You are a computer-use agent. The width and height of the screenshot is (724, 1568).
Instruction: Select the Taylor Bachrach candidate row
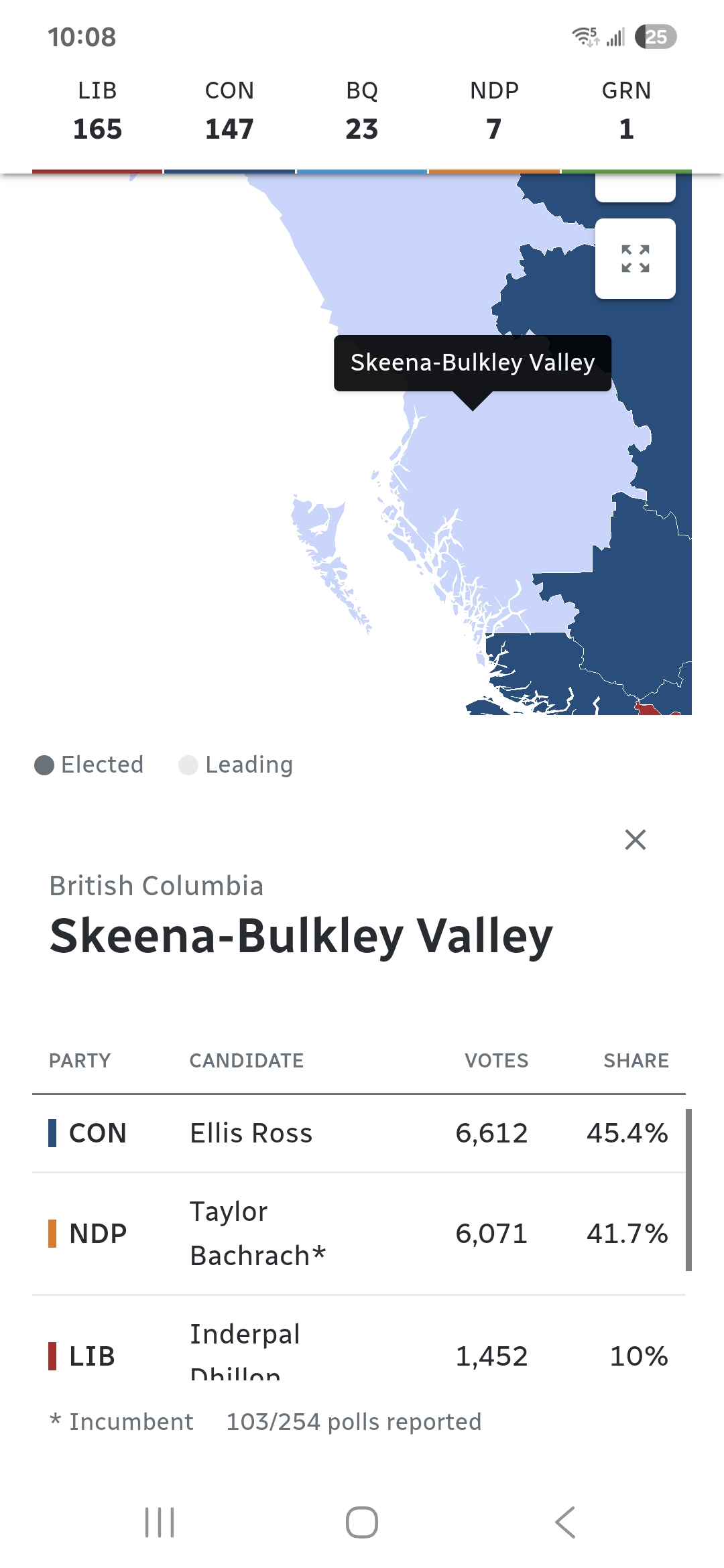point(359,1234)
